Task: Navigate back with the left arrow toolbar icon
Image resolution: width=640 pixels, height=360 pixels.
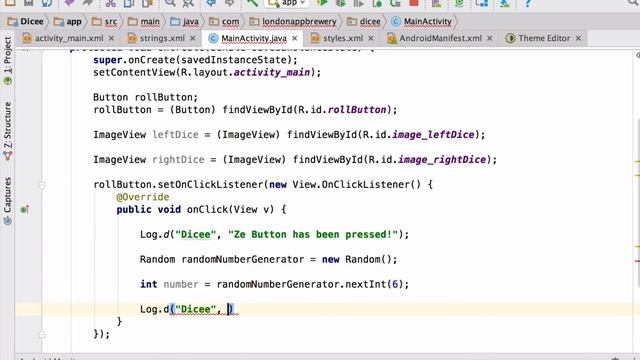Action: [x=211, y=3]
